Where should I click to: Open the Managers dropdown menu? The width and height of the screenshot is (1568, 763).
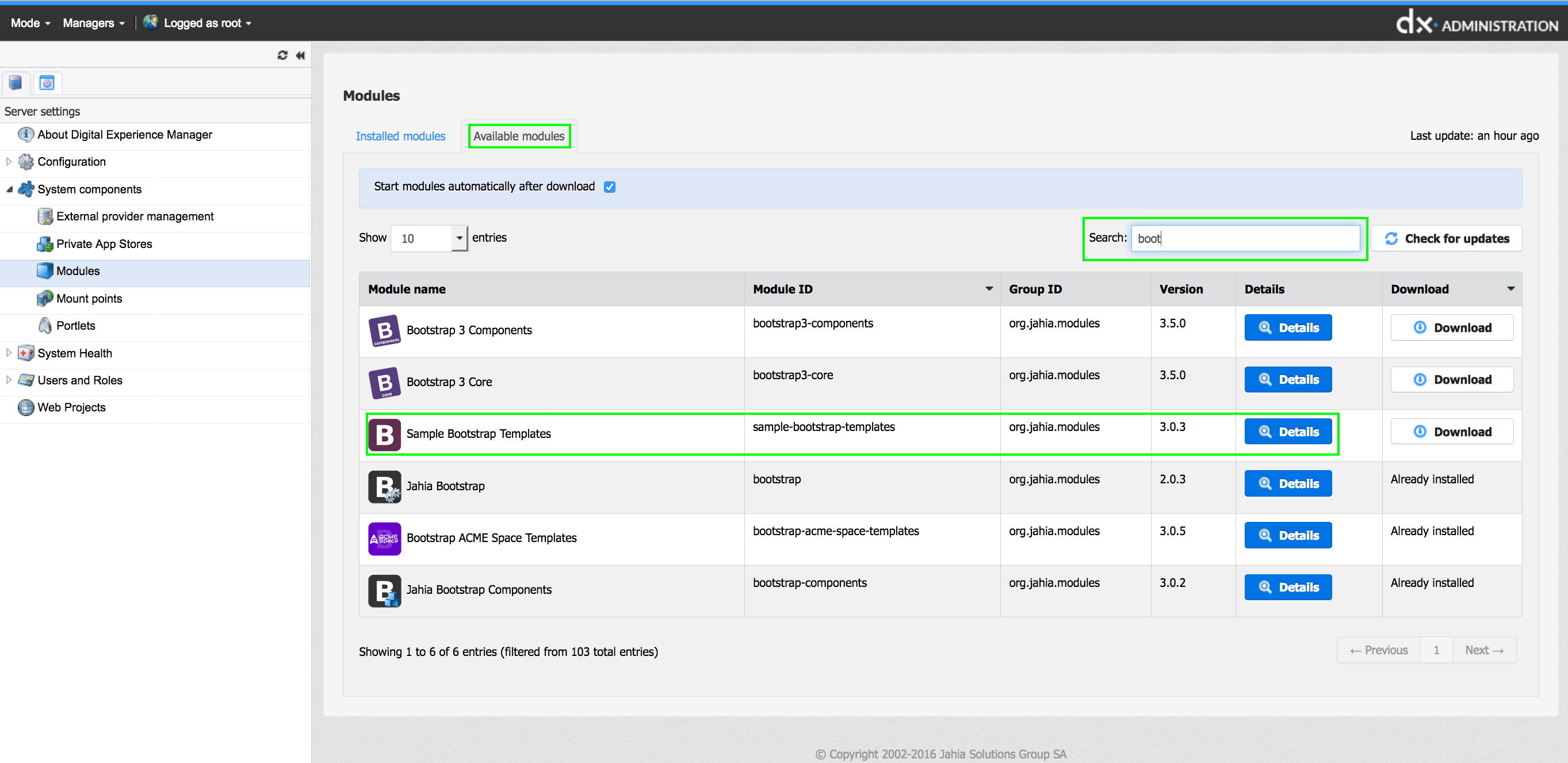click(x=94, y=23)
